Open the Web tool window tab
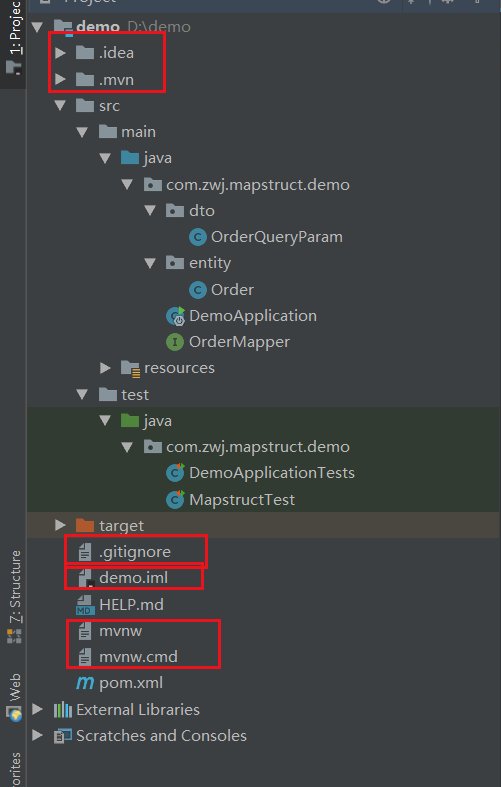This screenshot has height=787, width=501. click(x=15, y=697)
